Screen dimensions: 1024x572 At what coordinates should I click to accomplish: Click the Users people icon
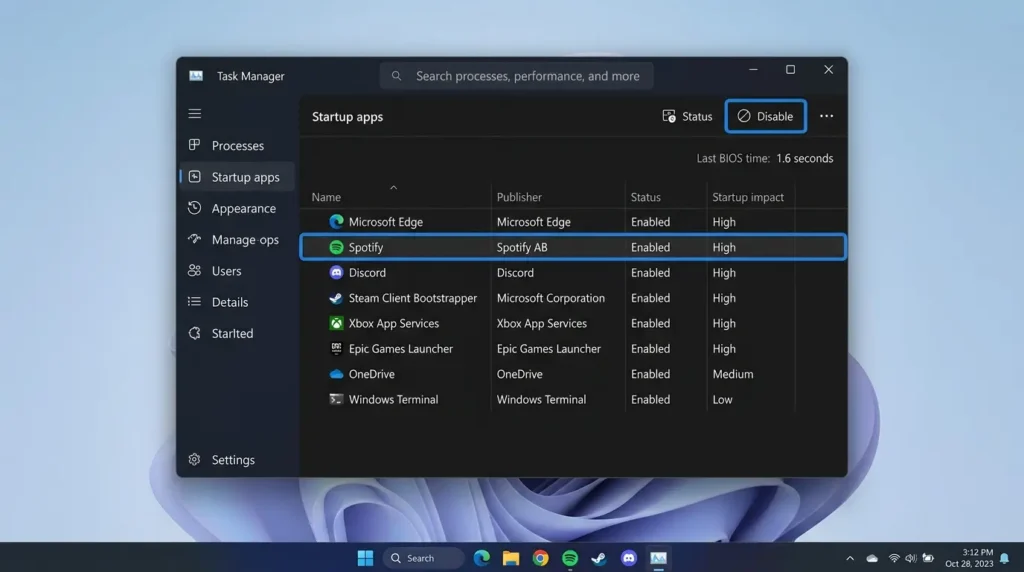click(195, 270)
